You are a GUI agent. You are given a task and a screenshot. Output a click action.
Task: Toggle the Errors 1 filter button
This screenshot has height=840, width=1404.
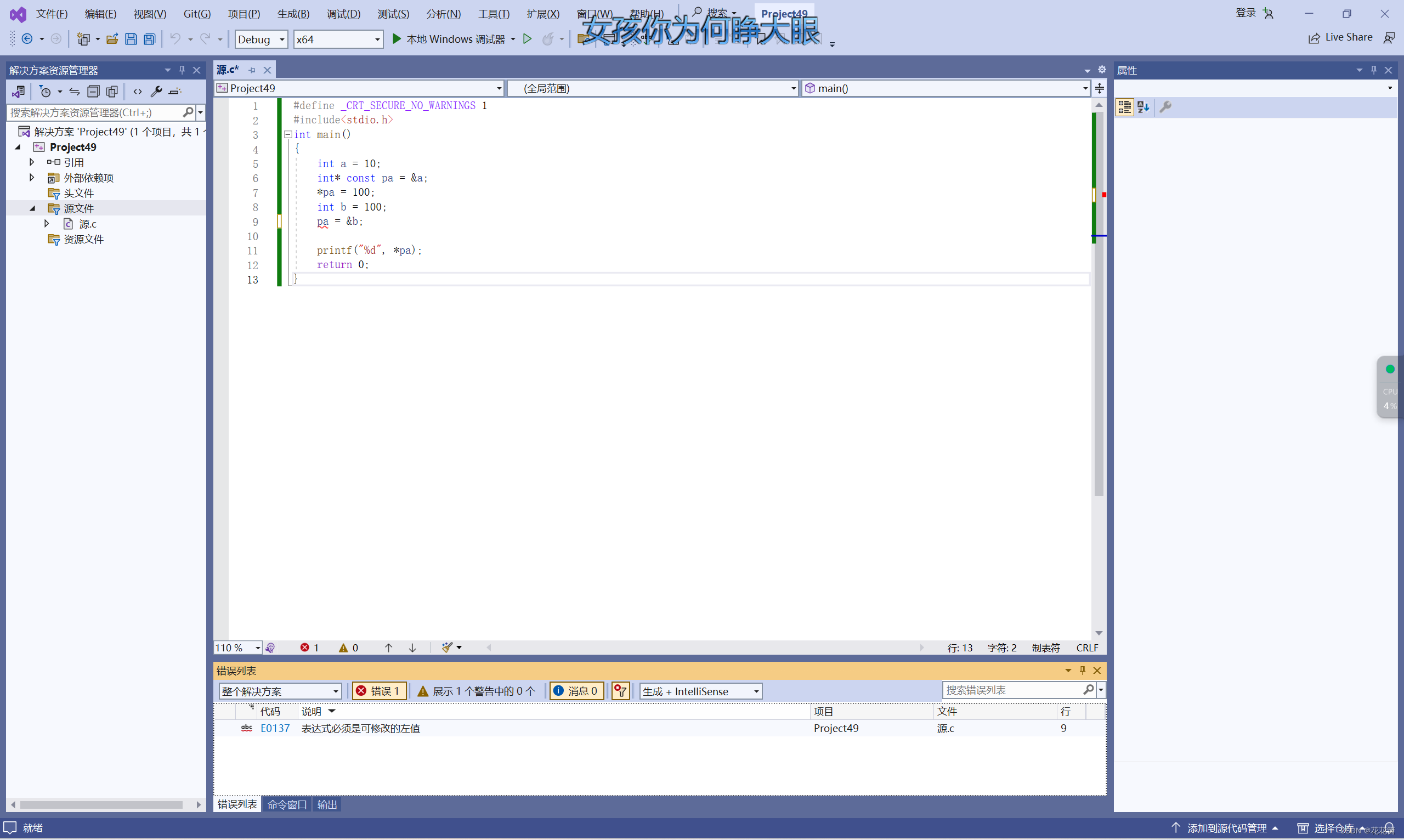click(379, 691)
